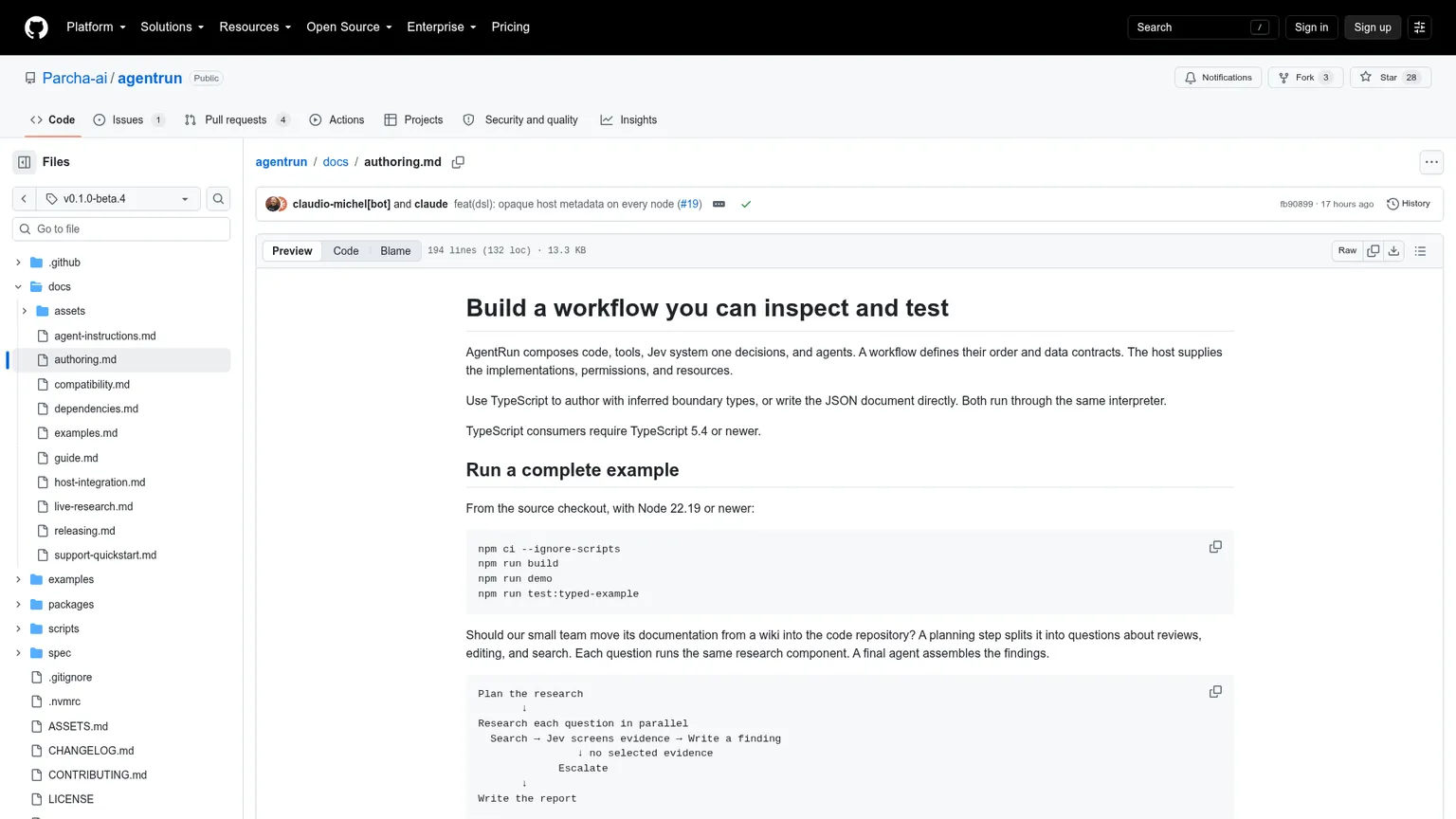The height and width of the screenshot is (819, 1456).
Task: Expand the assets folder
Action: point(24,311)
